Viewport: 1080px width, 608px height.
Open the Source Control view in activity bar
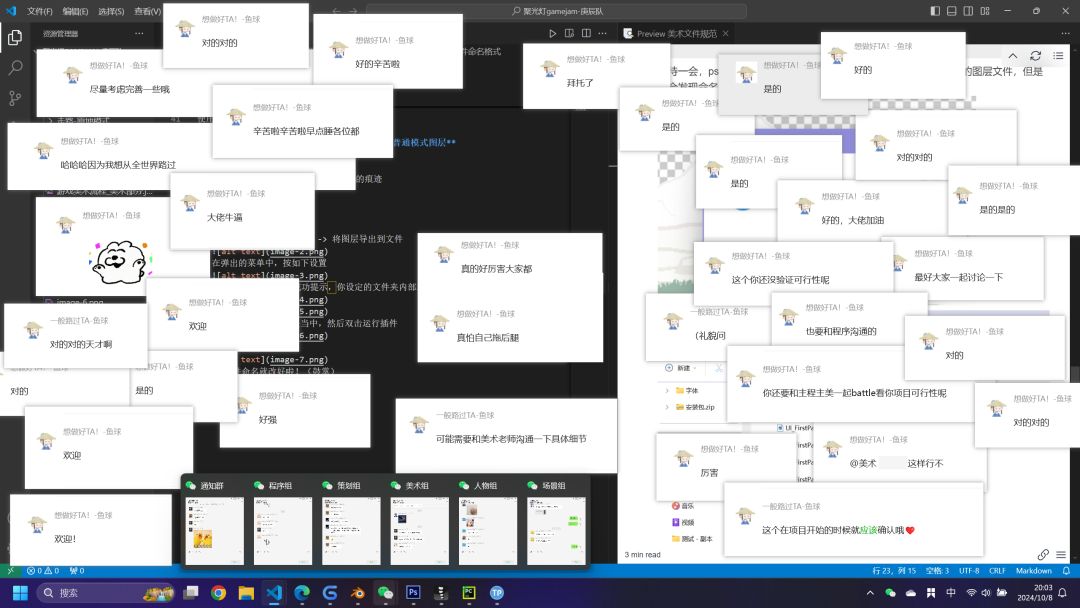click(14, 98)
